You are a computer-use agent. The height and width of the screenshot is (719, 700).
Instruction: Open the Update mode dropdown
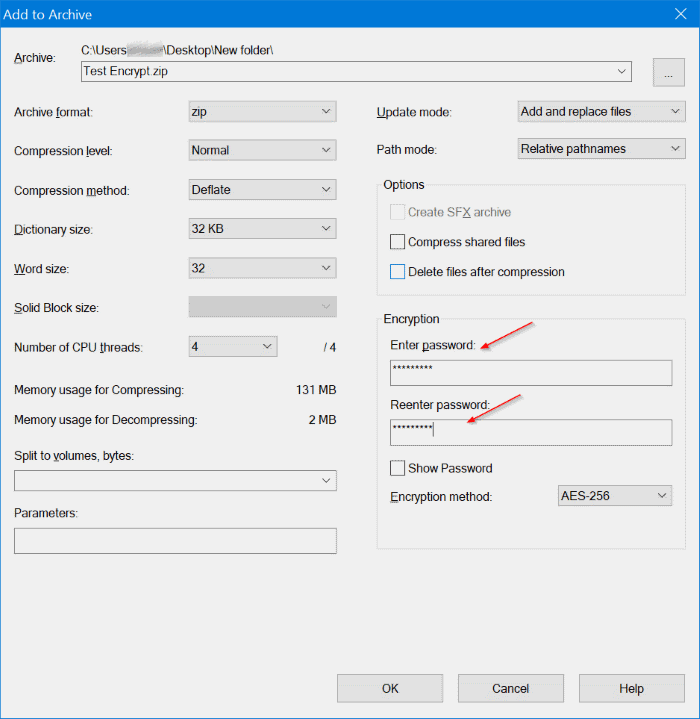coord(601,111)
